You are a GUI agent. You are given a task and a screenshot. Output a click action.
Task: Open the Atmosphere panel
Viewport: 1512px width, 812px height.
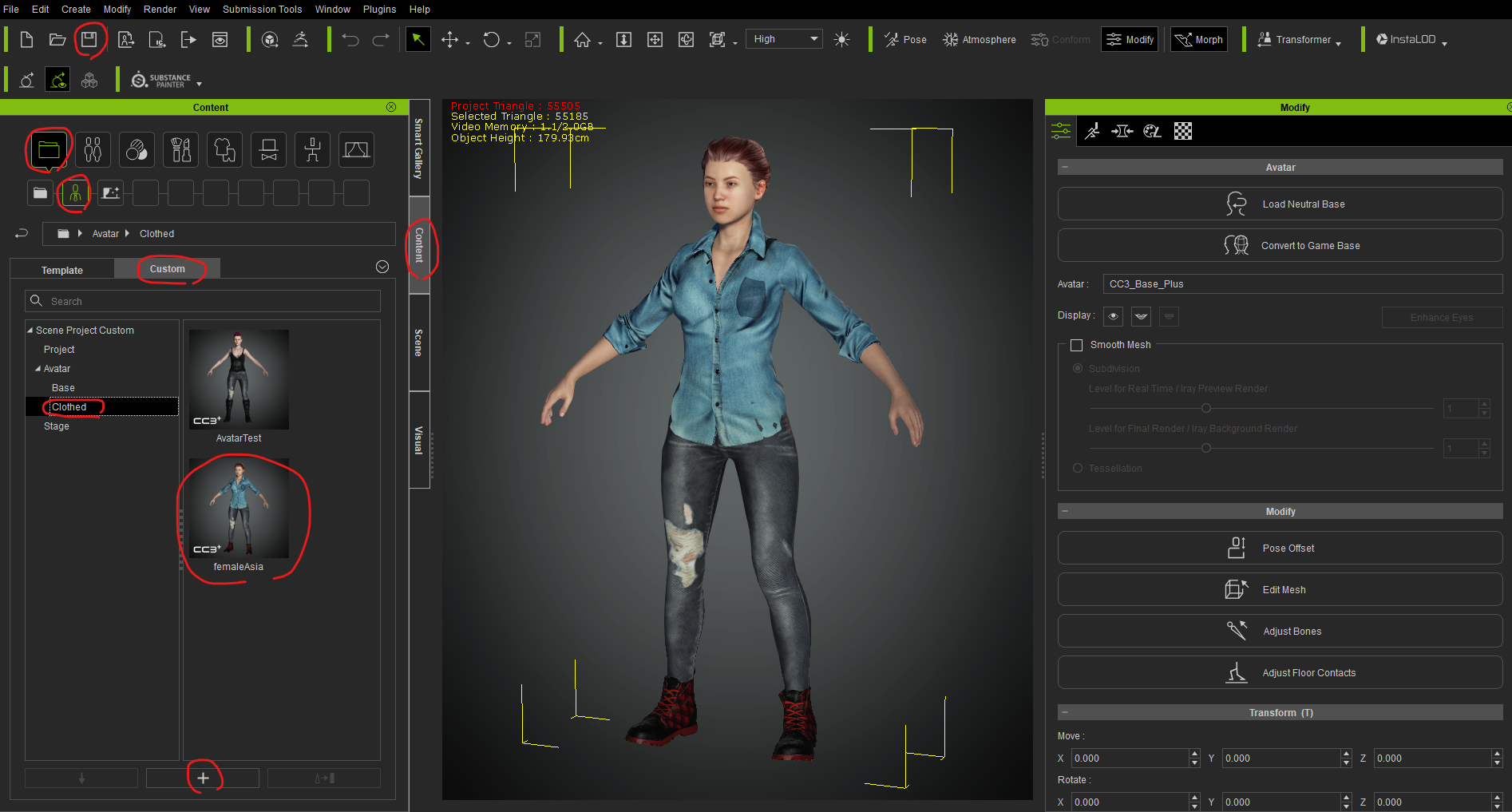[979, 39]
